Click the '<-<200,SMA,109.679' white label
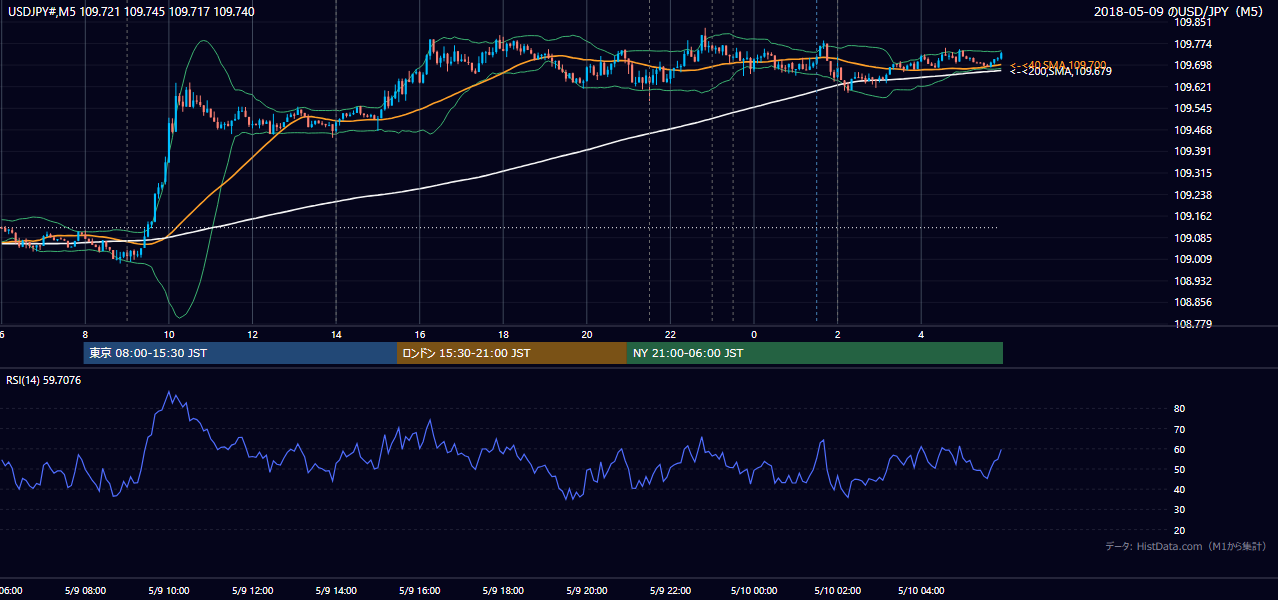 click(1060, 71)
